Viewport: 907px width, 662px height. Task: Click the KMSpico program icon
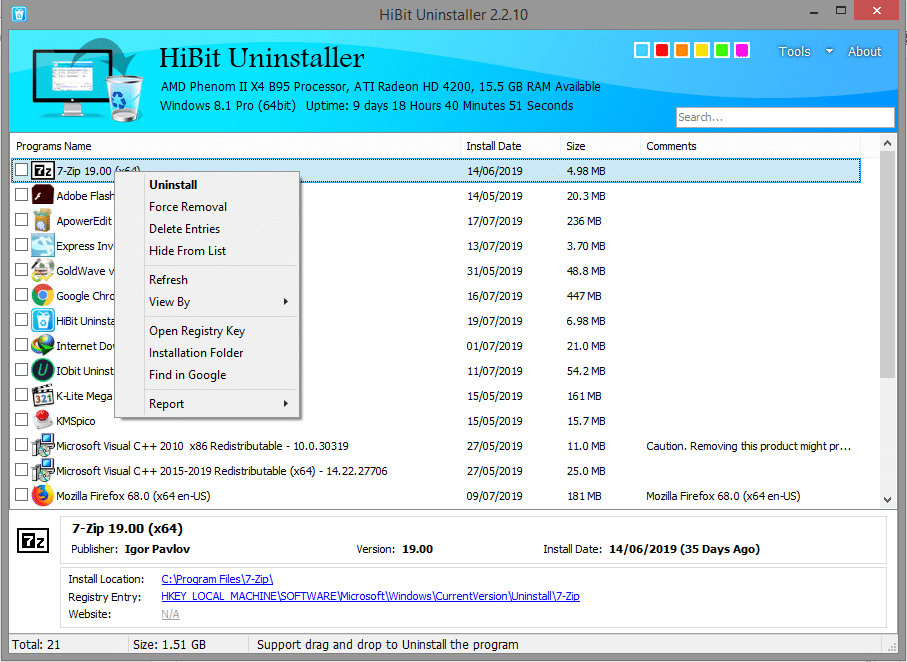point(43,420)
